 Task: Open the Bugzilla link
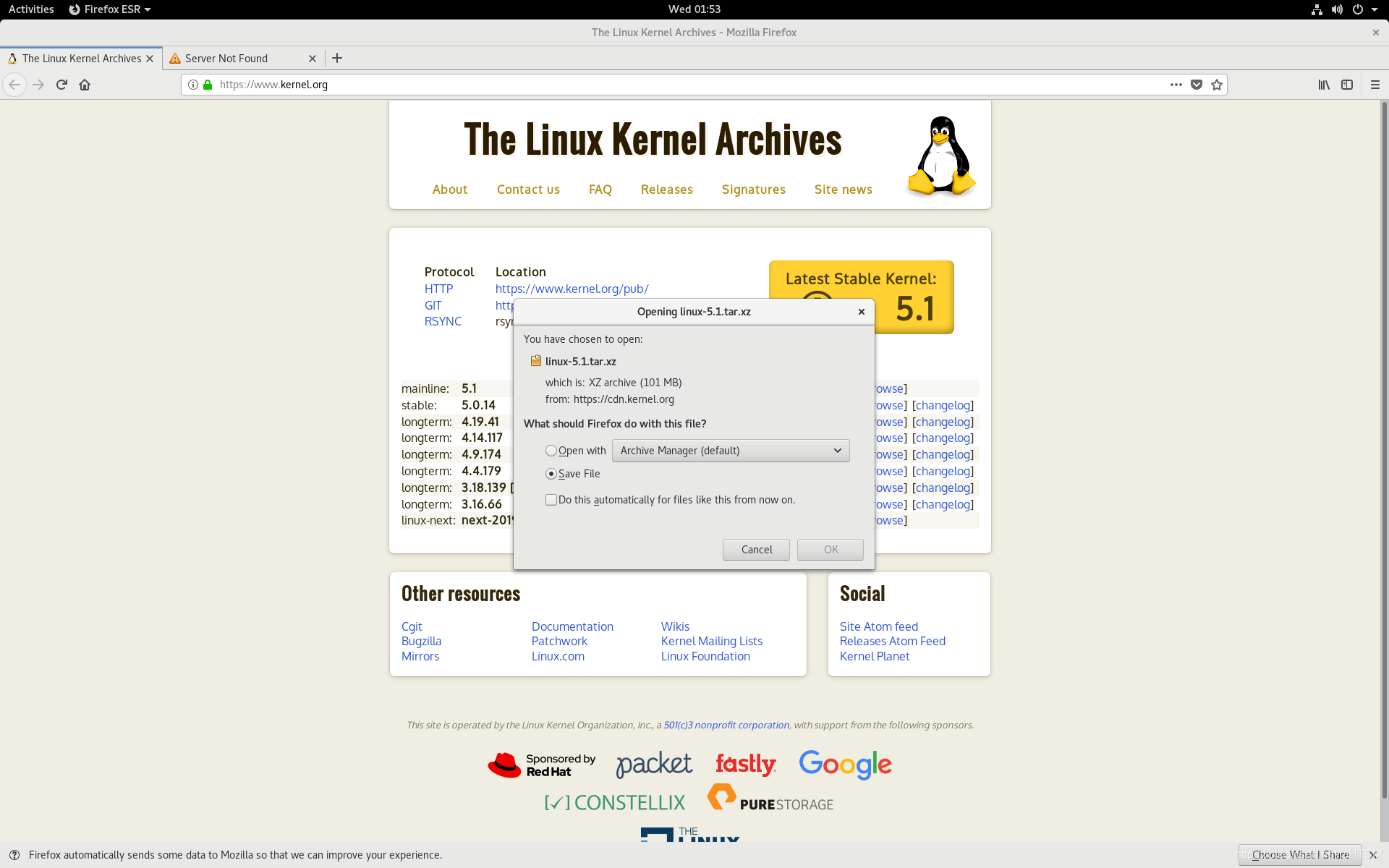click(422, 641)
